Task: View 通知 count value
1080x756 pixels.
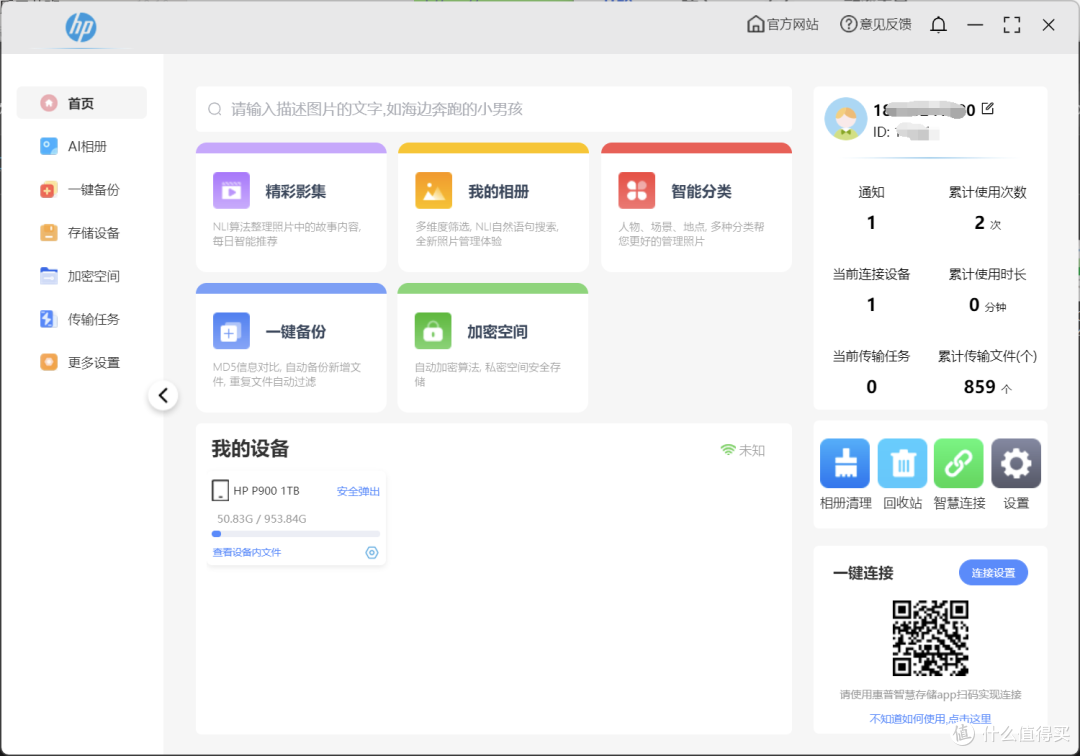Action: [x=871, y=222]
